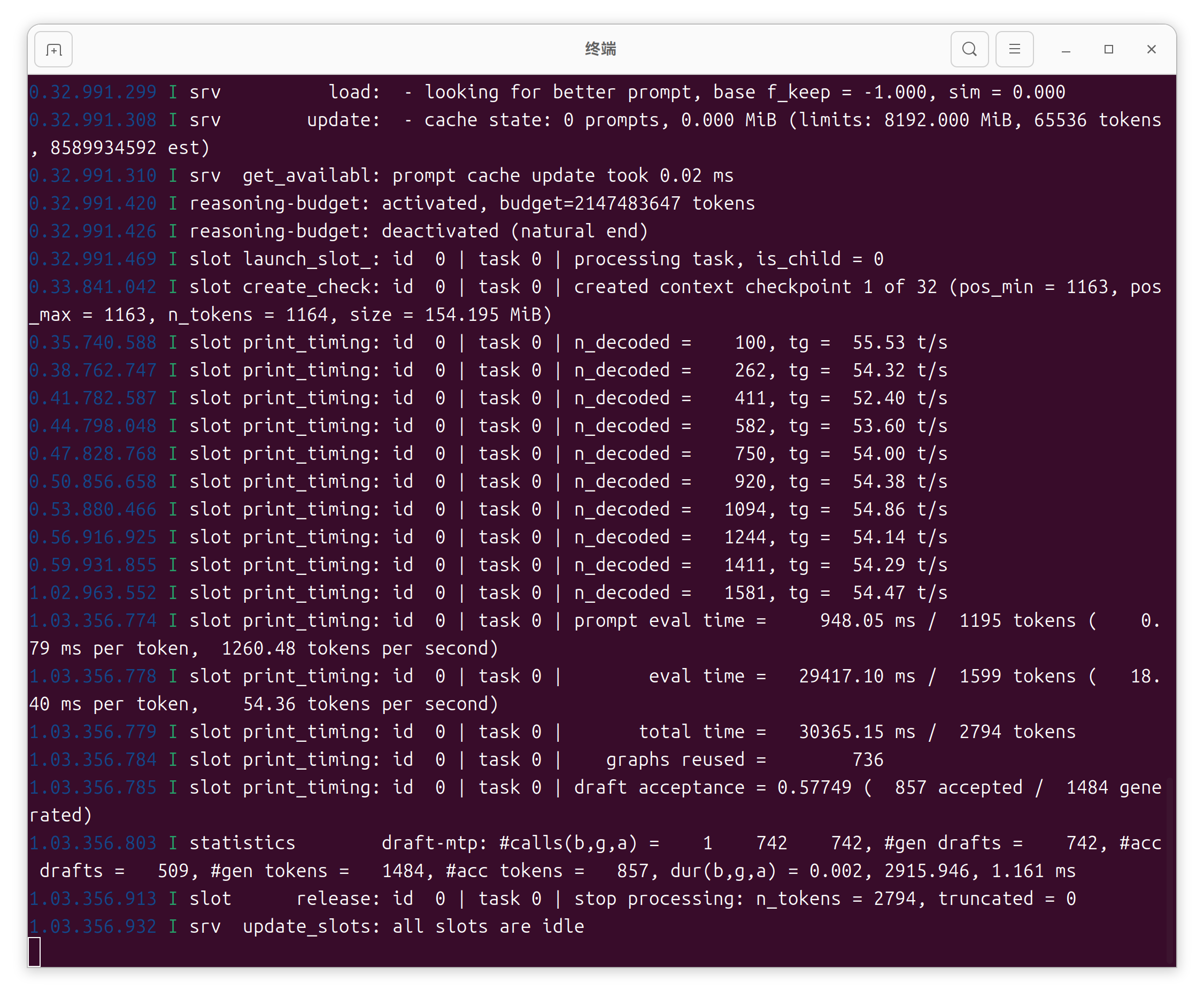
Task: Click value '54.00 t/s'
Action: click(900, 454)
